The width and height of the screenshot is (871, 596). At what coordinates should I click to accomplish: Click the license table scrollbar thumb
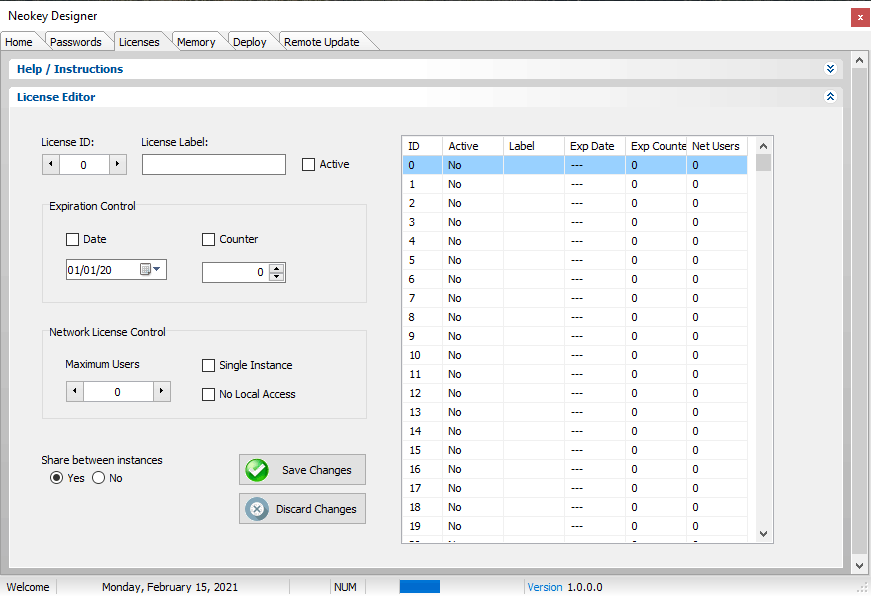coord(763,163)
